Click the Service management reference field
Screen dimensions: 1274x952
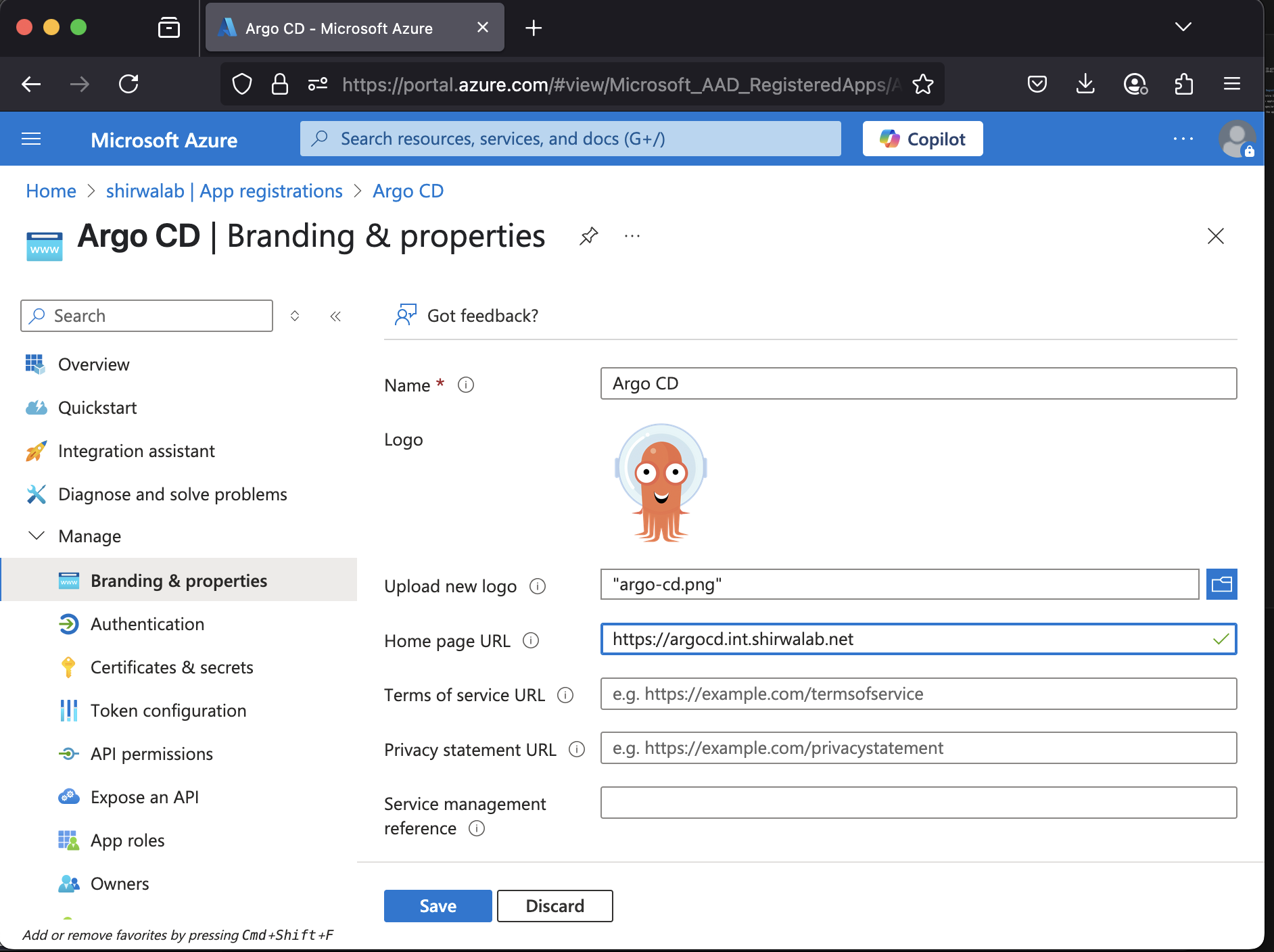(x=918, y=803)
